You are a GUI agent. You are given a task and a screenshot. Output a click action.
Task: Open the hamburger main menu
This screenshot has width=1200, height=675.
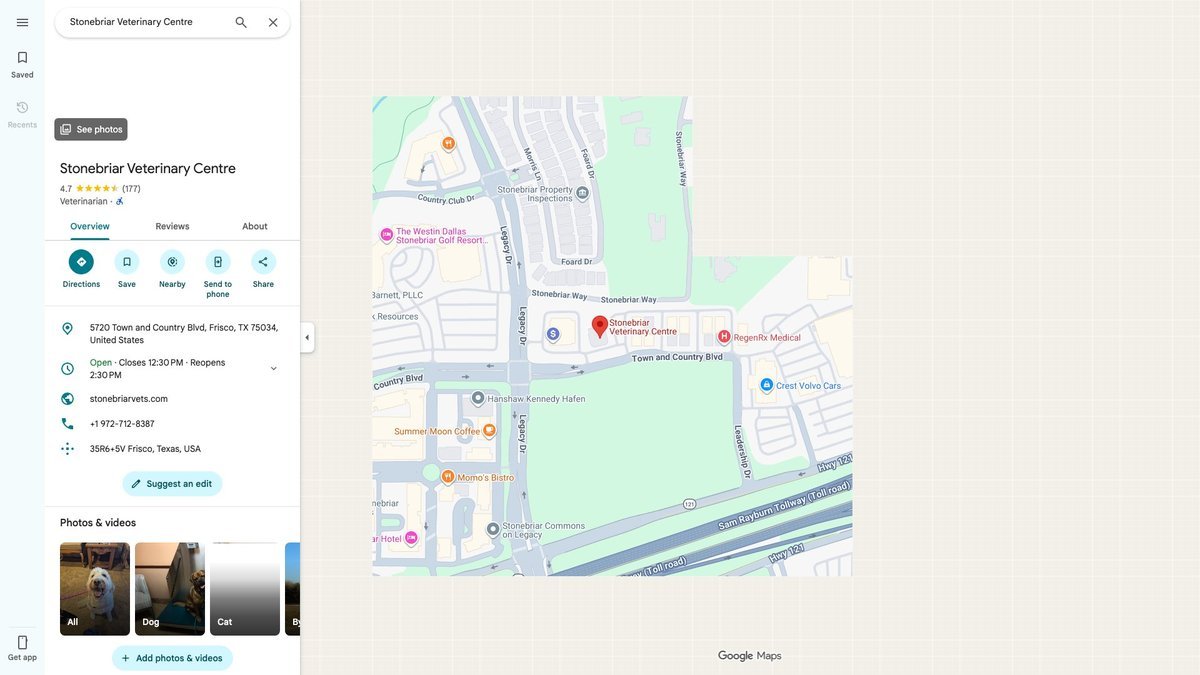(22, 22)
